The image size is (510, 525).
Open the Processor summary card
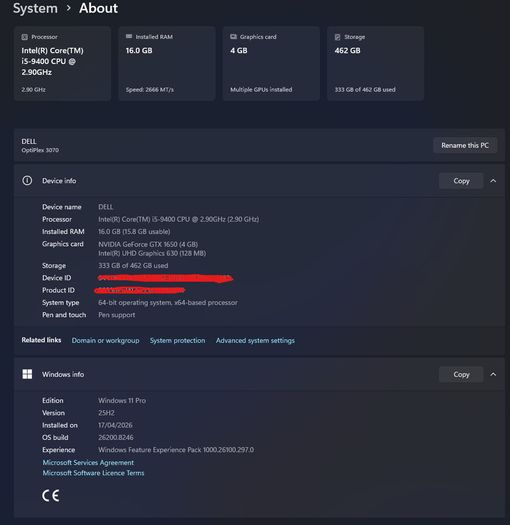(x=62, y=63)
